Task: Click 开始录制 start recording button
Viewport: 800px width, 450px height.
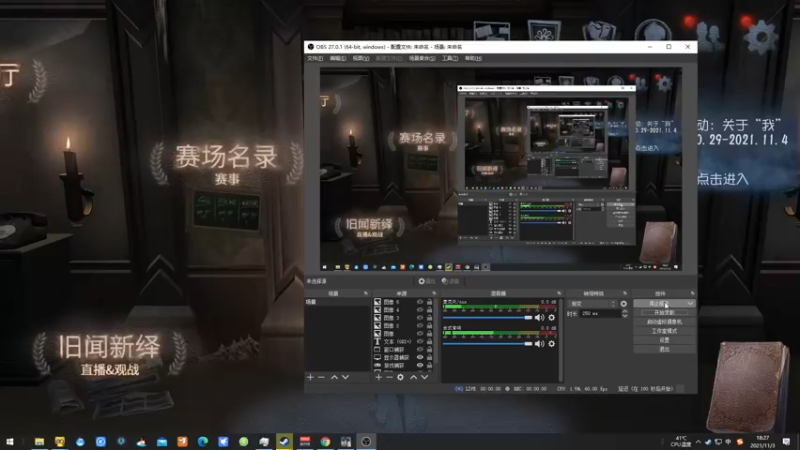Action: 664,312
